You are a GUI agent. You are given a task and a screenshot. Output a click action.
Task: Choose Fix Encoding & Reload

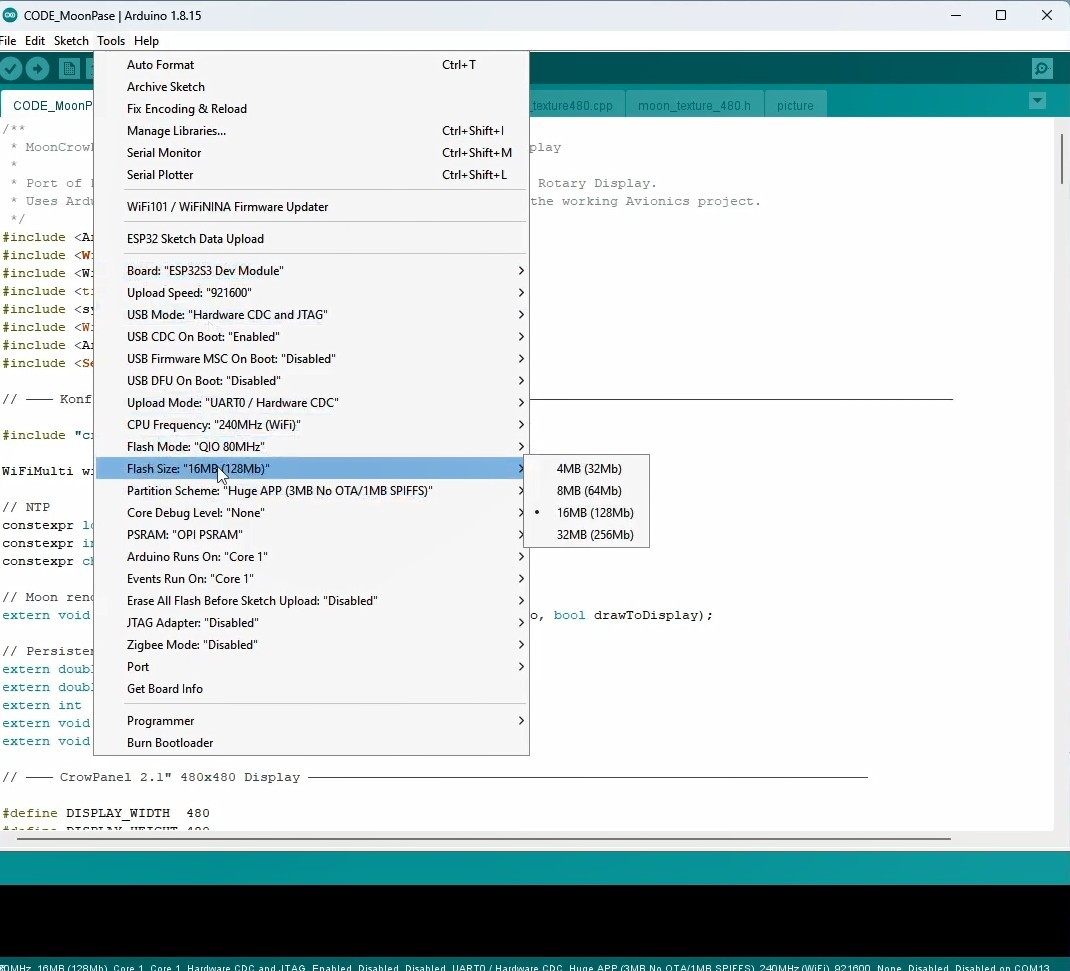tap(312, 108)
